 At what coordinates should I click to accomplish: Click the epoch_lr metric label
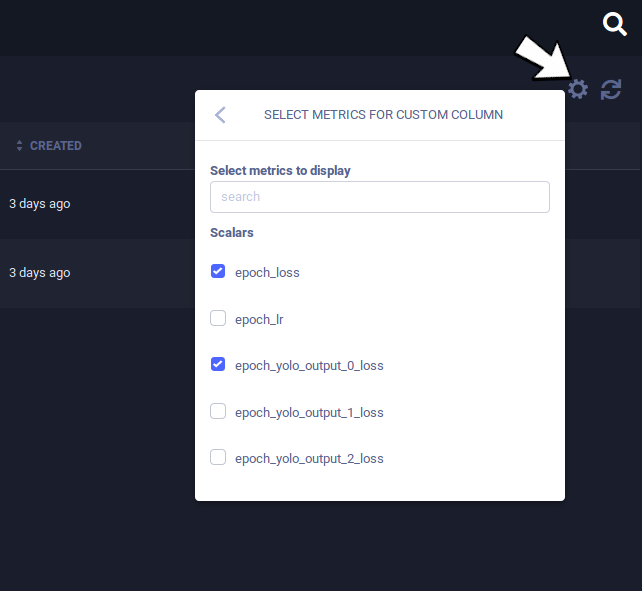click(257, 319)
